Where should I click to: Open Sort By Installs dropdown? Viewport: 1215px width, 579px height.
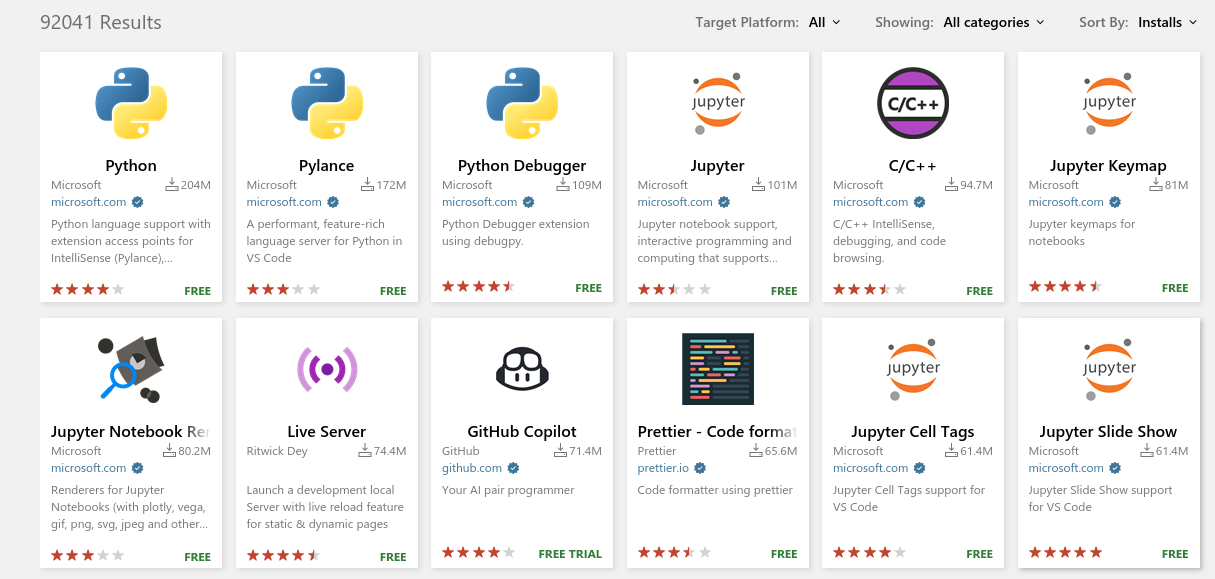(1168, 22)
